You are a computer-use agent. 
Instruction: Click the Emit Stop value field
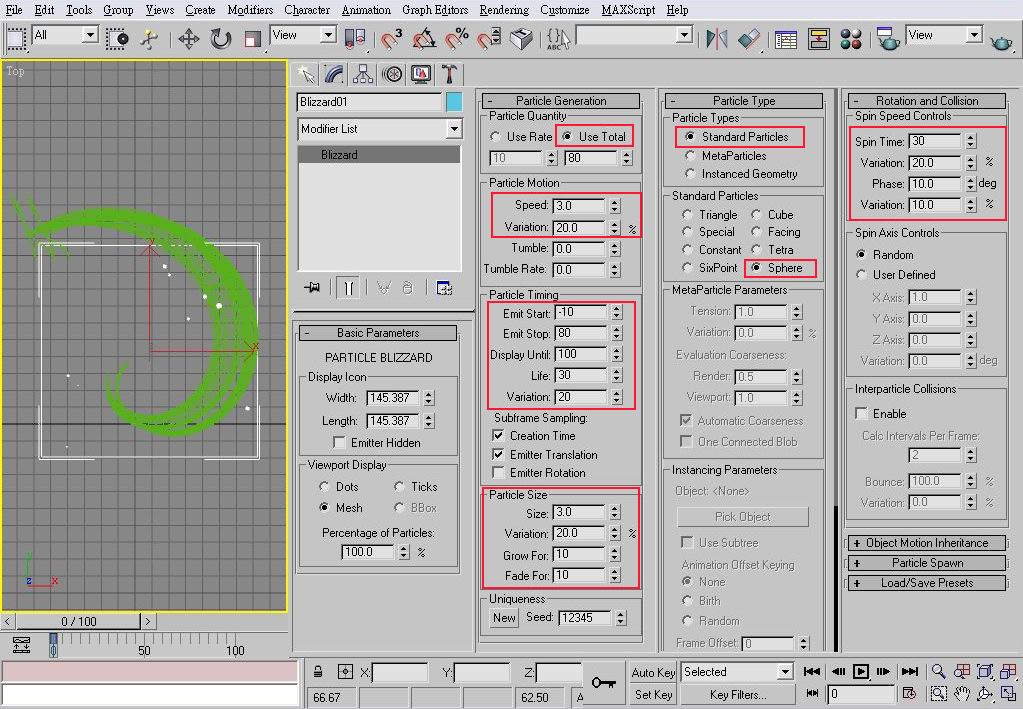point(581,333)
